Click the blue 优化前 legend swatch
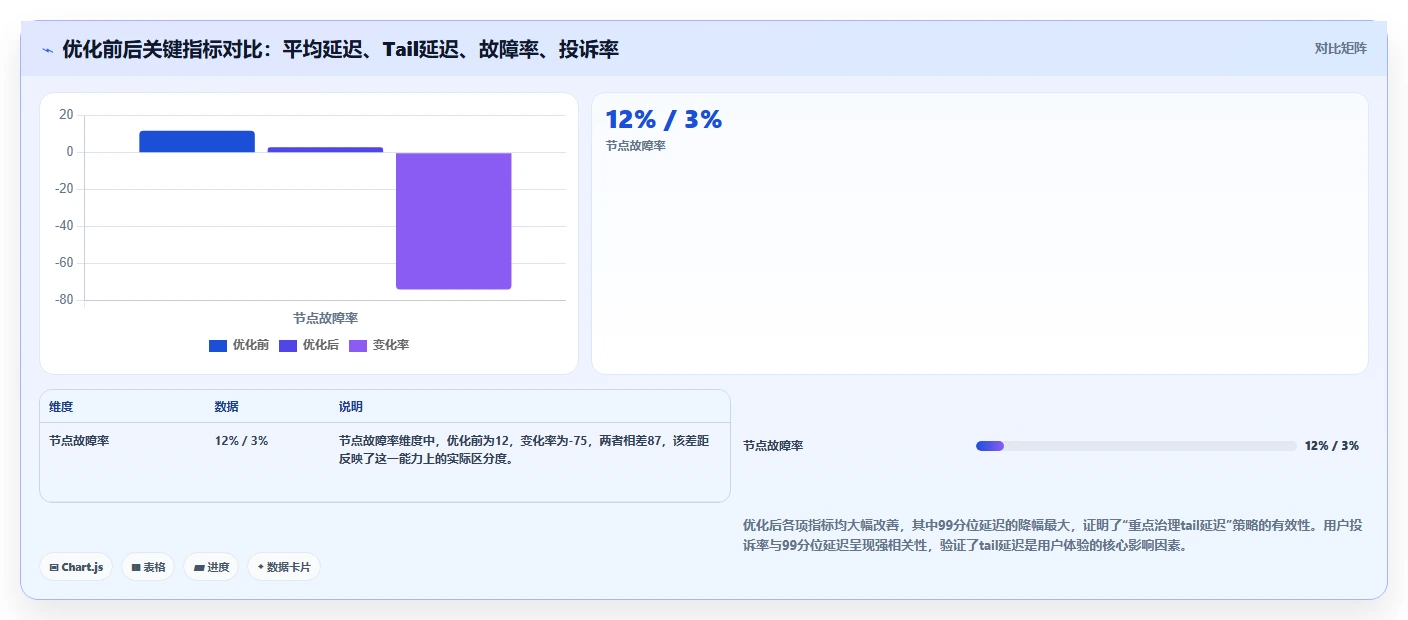 point(218,346)
